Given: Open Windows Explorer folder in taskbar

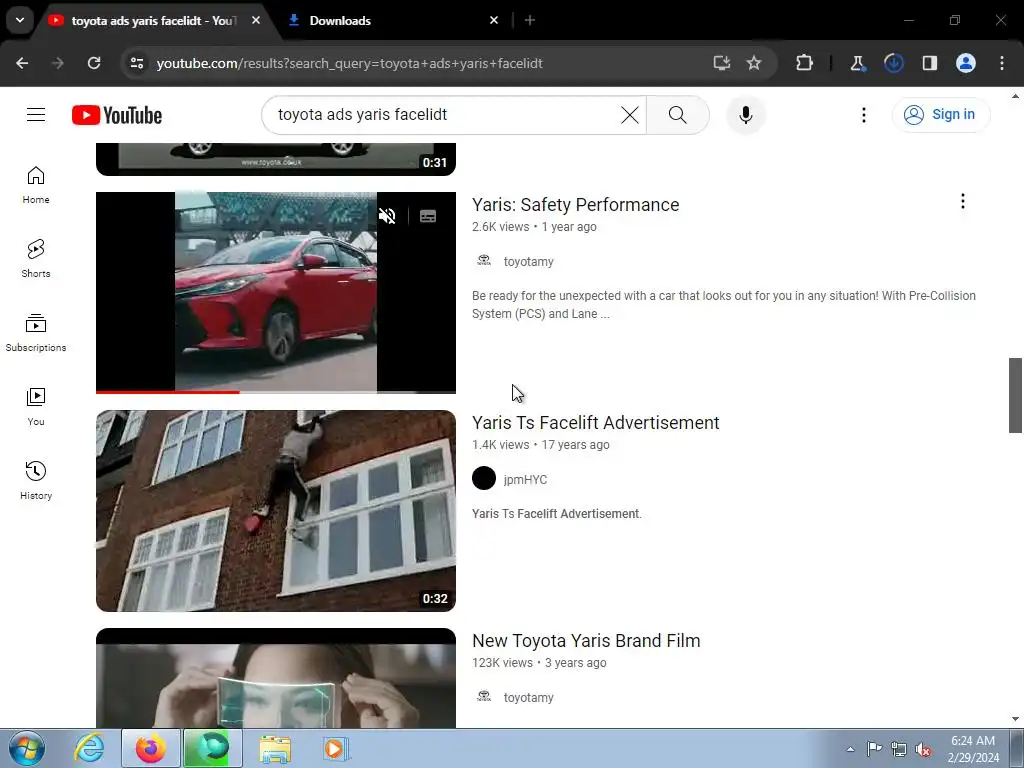Looking at the screenshot, I should 276,748.
